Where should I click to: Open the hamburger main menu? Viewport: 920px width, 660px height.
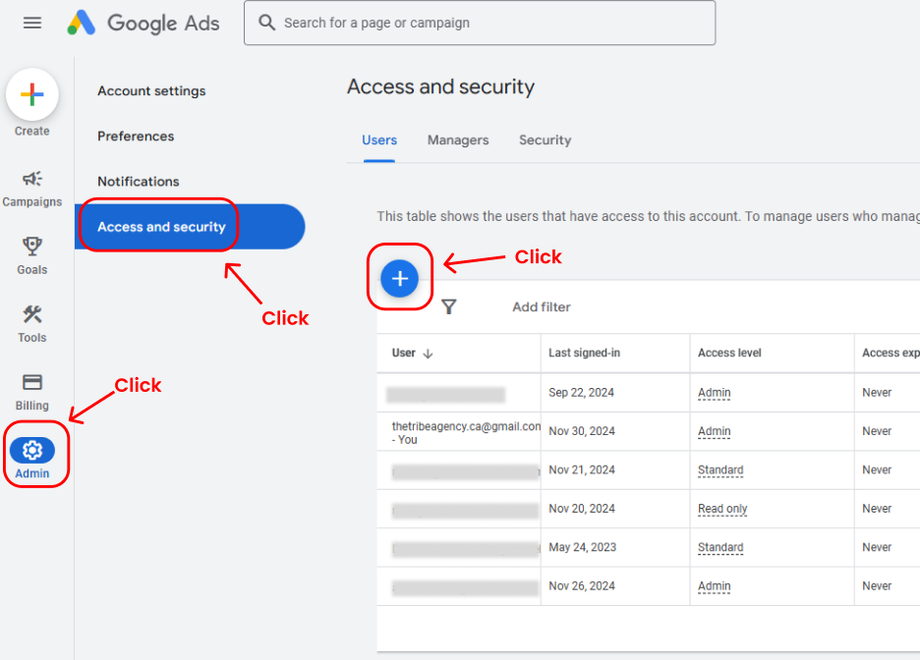pyautogui.click(x=32, y=22)
